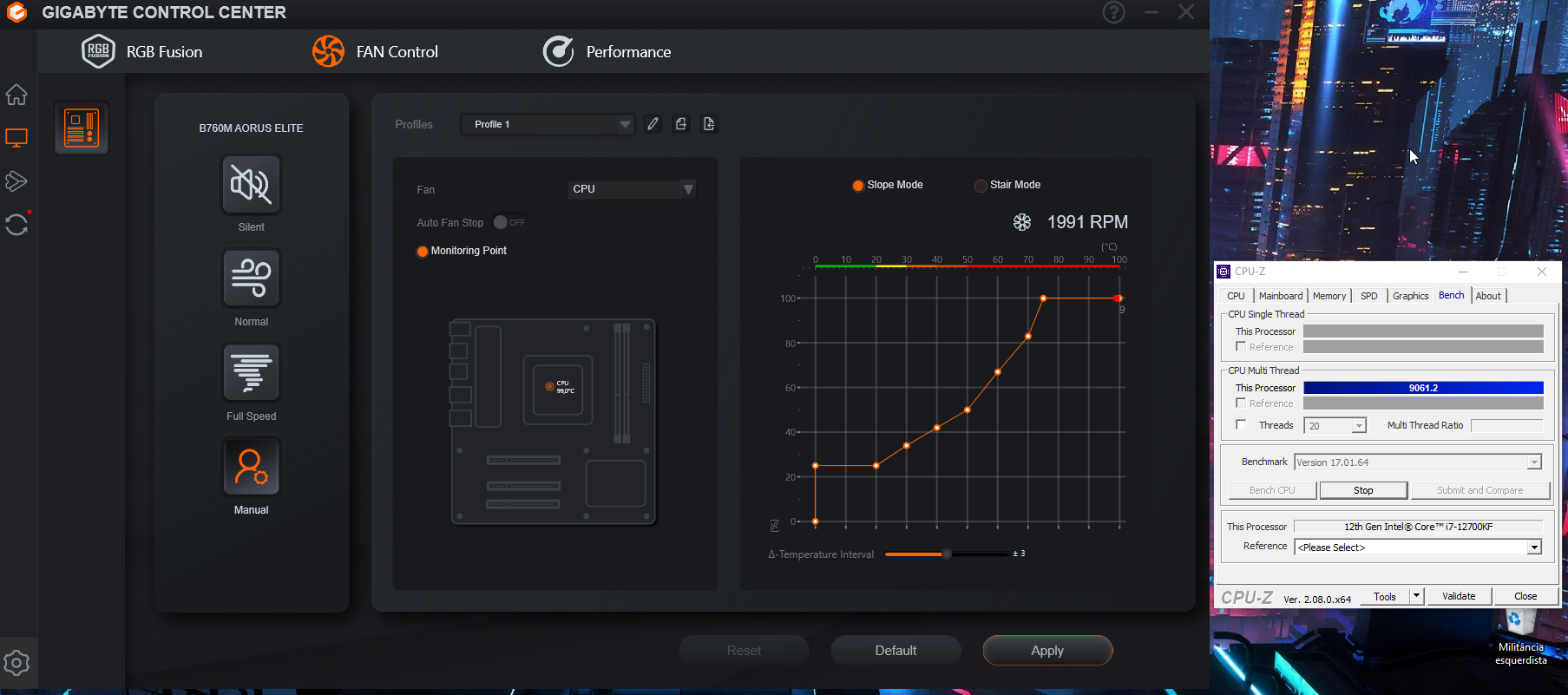Click Submit and Compare button
1568x695 pixels.
[1480, 490]
